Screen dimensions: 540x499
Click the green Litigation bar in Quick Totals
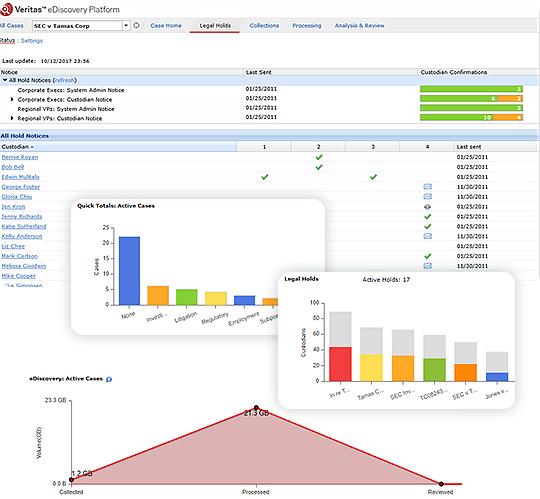point(187,297)
